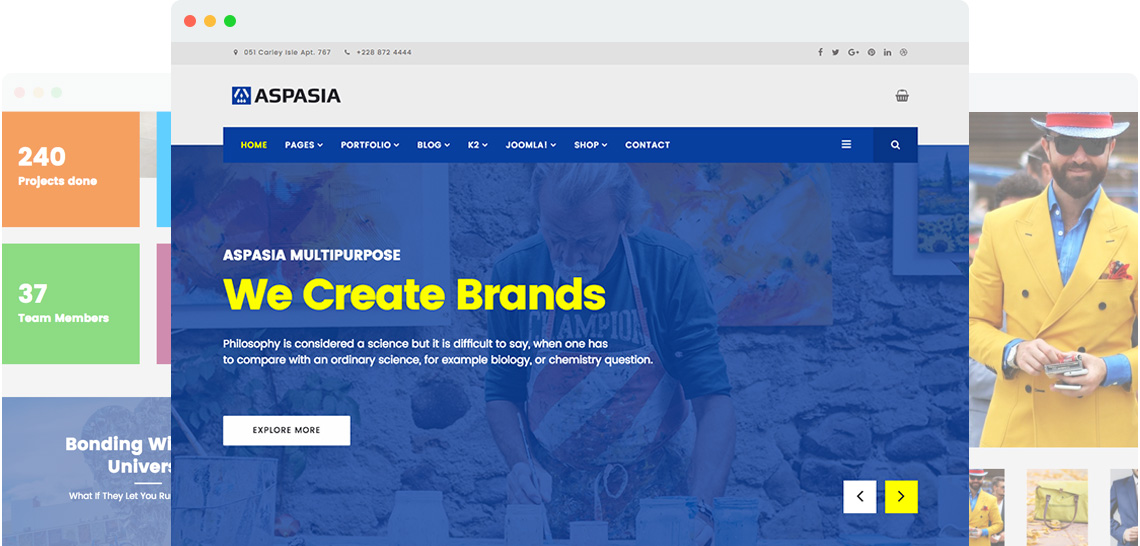
Task: Click the search magnifier in navbar
Action: pos(895,145)
